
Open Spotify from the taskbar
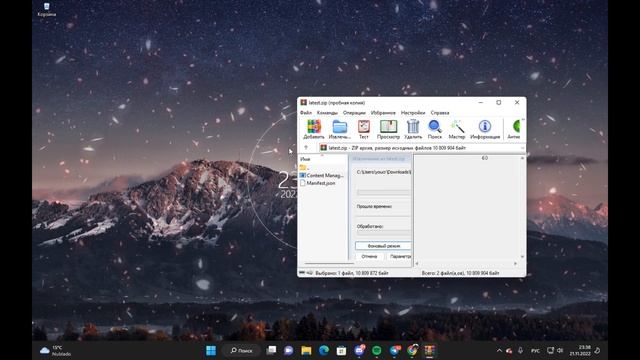(x=377, y=350)
